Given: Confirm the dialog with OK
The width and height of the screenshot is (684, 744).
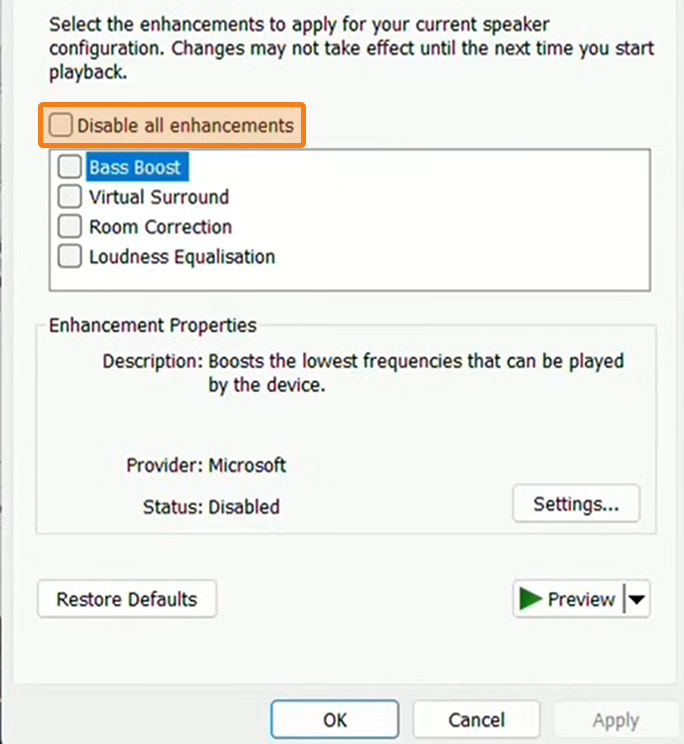Looking at the screenshot, I should point(335,720).
